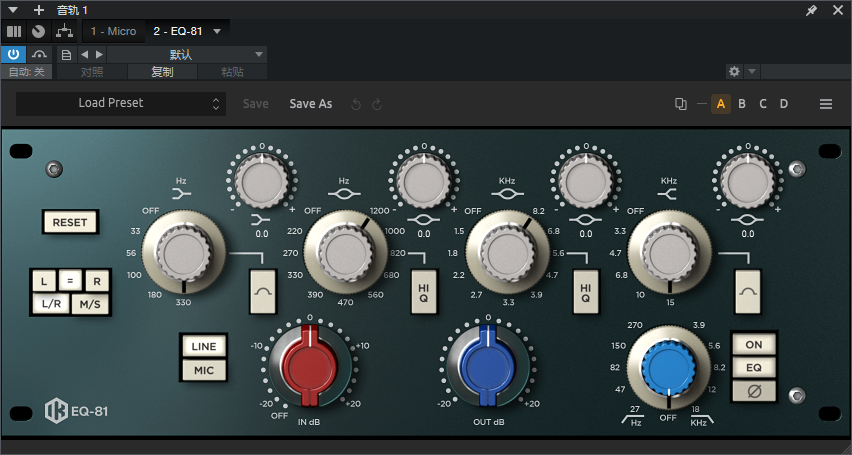Viewport: 852px width, 455px height.
Task: Click the low-mid gain knob
Action: coord(424,182)
